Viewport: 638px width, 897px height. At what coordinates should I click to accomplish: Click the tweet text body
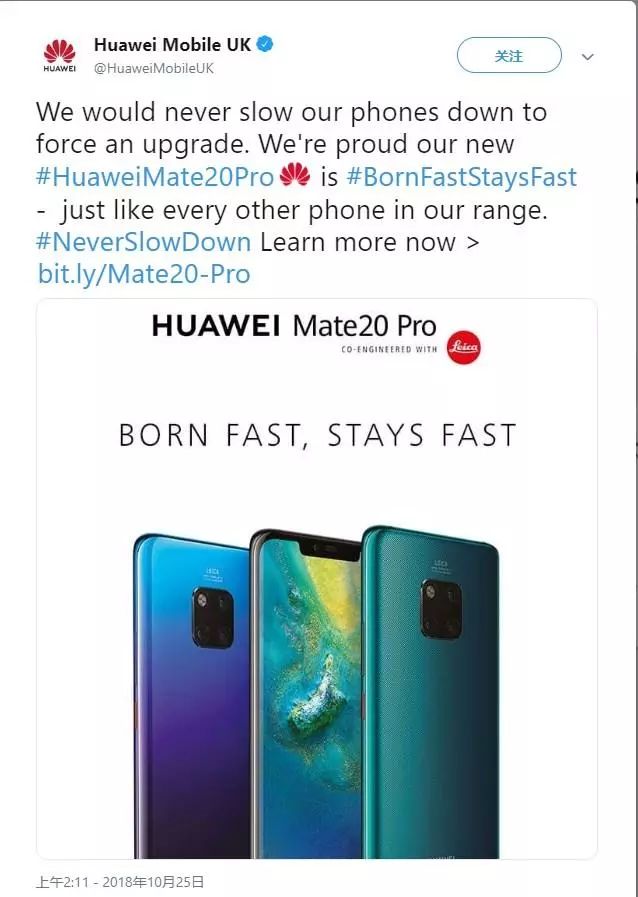[306, 193]
